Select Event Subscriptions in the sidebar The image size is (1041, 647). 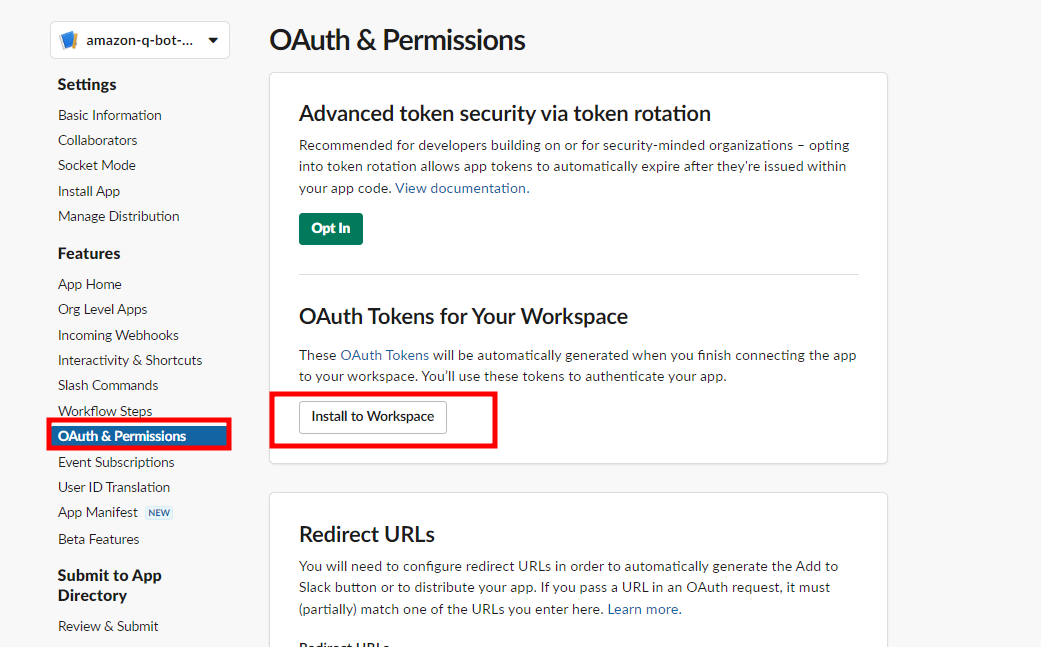[x=117, y=462]
